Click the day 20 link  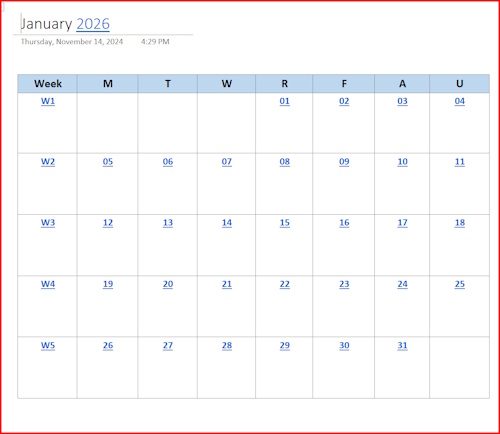click(x=168, y=284)
